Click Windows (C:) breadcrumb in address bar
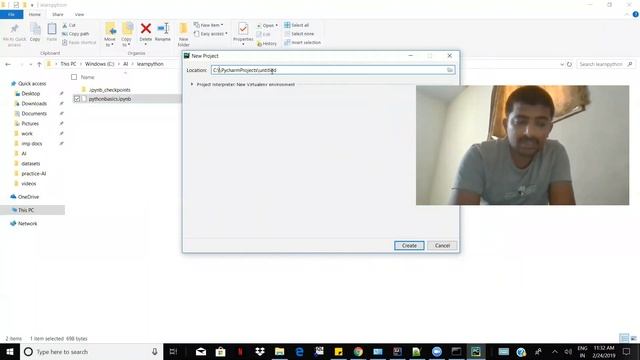640x360 pixels. coord(100,64)
